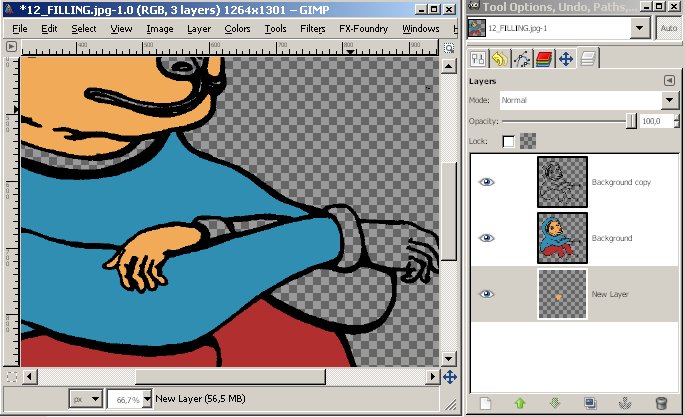Screen dimensions: 685x417
Task: Open the Colors menu
Action: [x=237, y=29]
